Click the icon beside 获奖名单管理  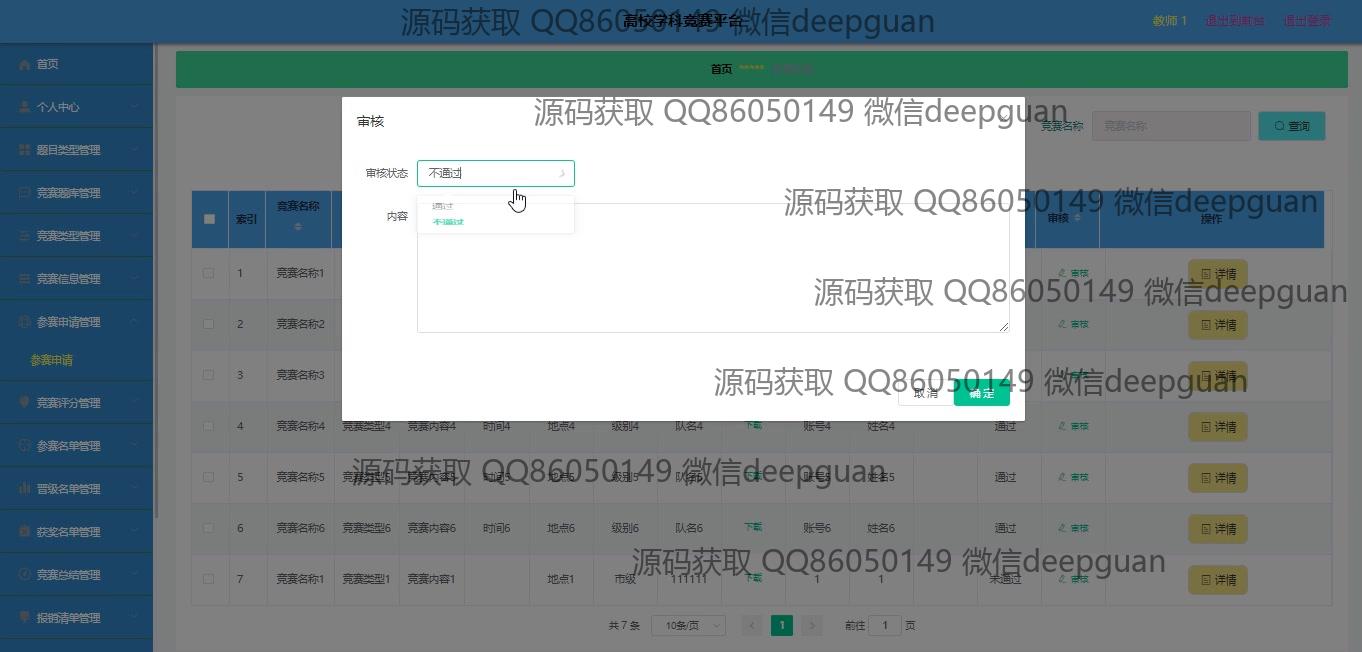tap(25, 532)
